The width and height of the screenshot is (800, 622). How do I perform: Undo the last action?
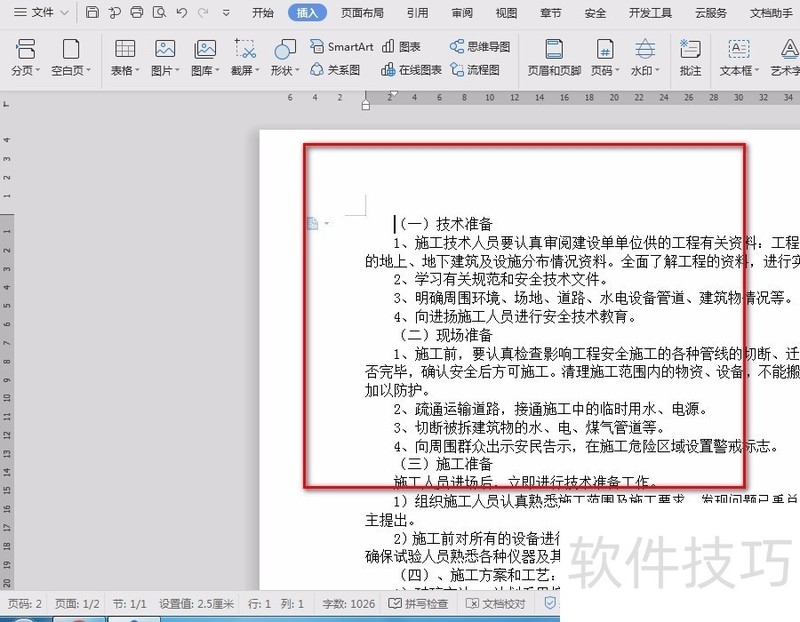click(181, 12)
